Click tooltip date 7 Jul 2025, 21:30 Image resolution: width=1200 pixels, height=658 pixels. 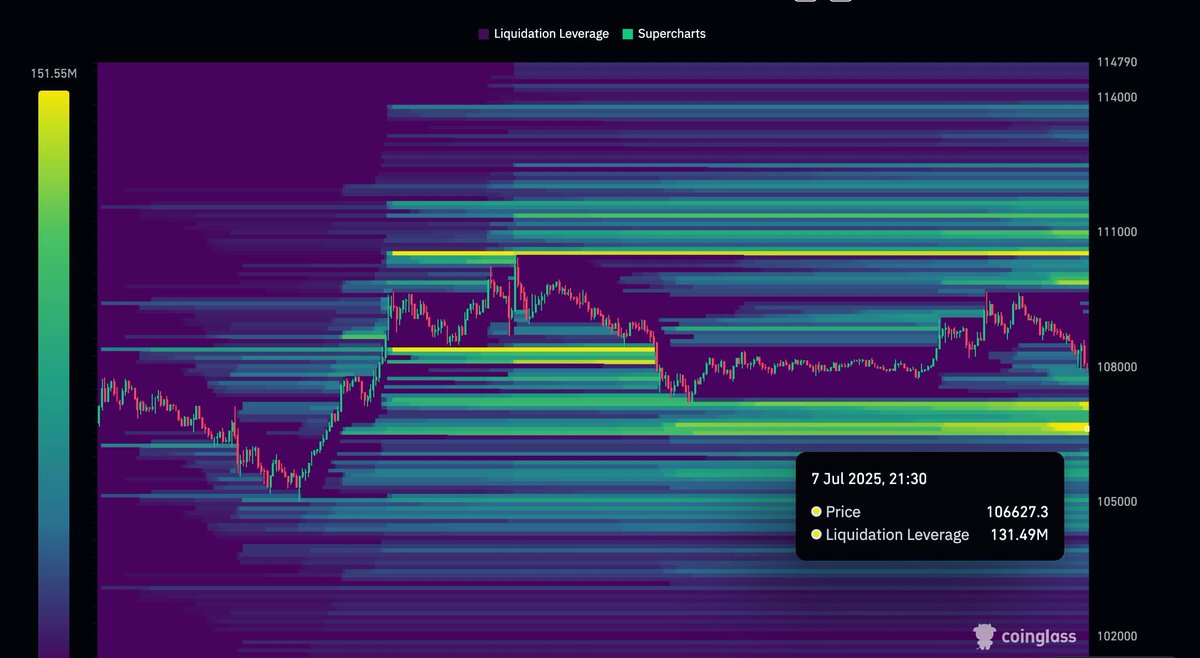(x=869, y=479)
